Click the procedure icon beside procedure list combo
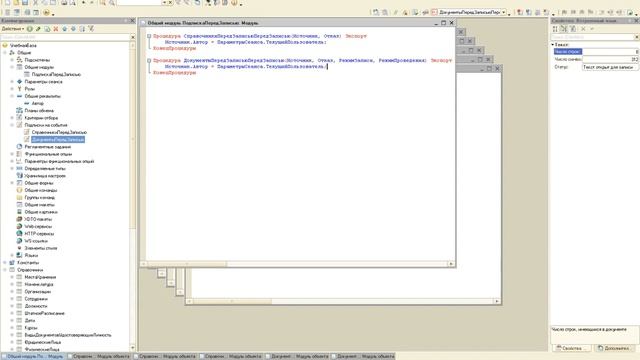Viewport: 640px width, 360px height. tap(434, 13)
